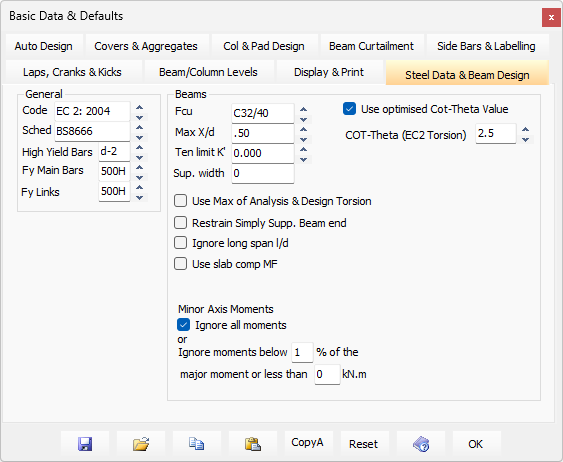The height and width of the screenshot is (462, 563).
Task: Click the Fcu field showing C32/40
Action: [263, 113]
